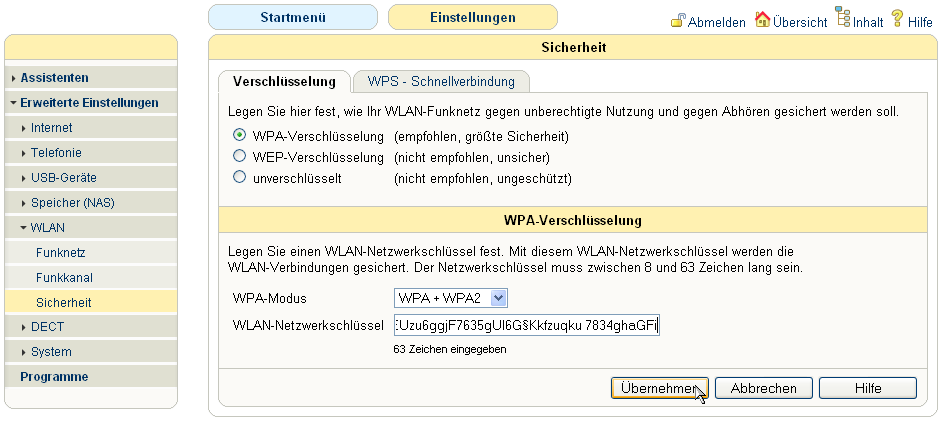Expand the Internet menu entry
948x424 pixels.
(x=51, y=128)
